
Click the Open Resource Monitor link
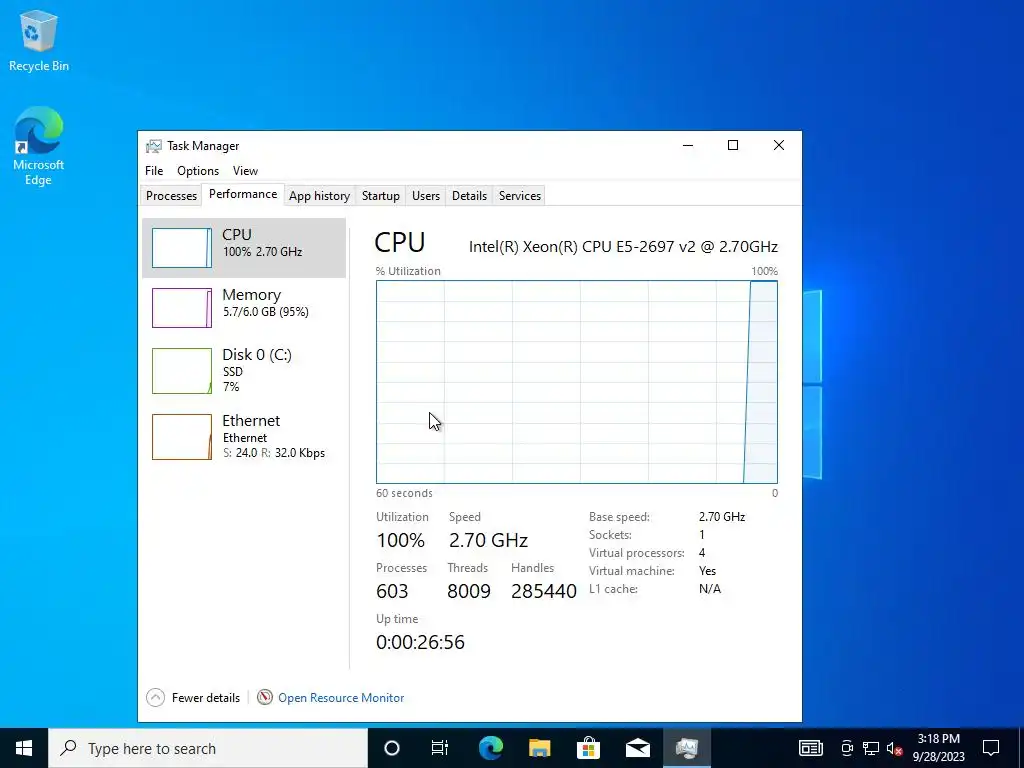click(x=341, y=697)
